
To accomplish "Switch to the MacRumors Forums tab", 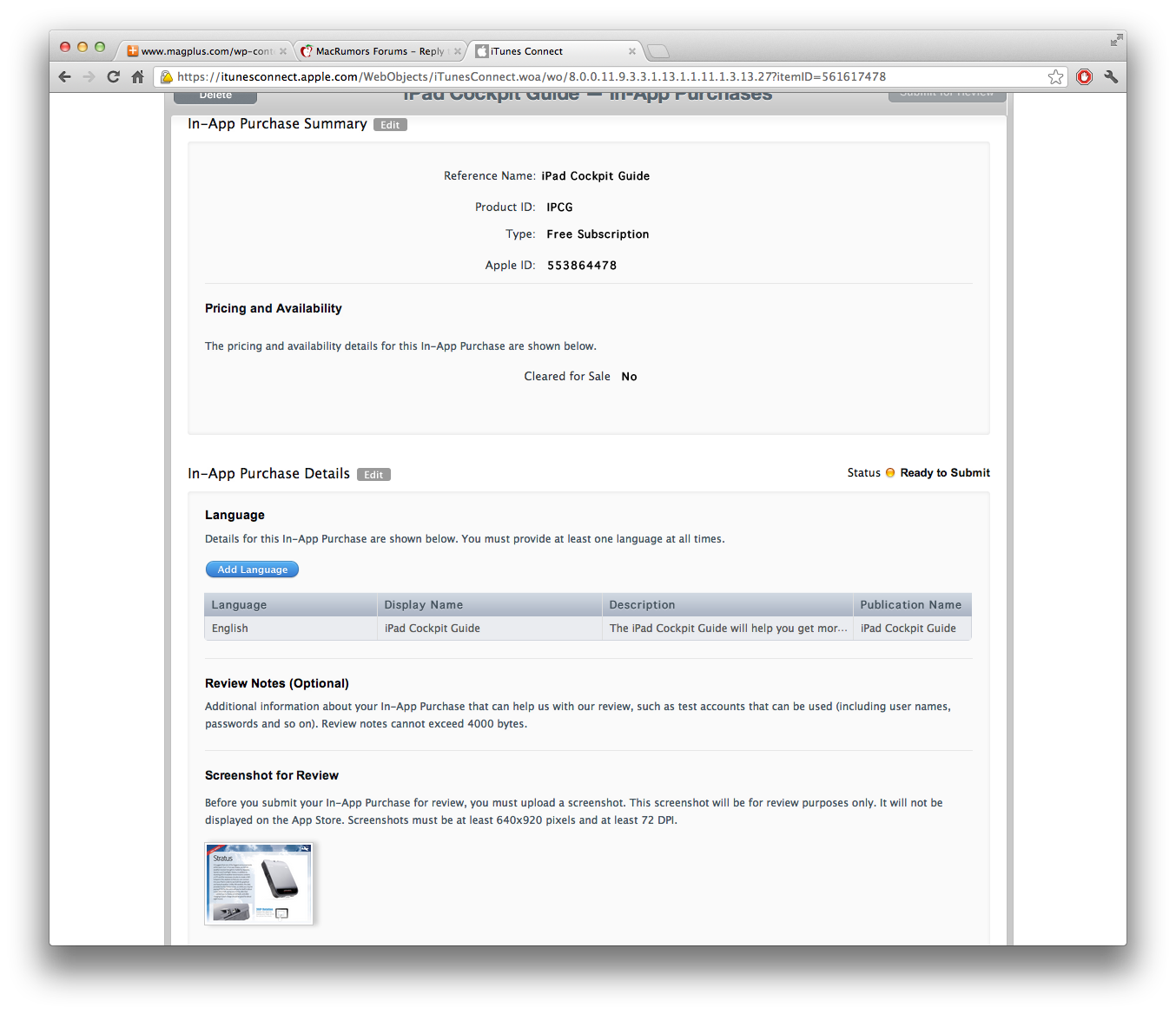I will [x=379, y=51].
